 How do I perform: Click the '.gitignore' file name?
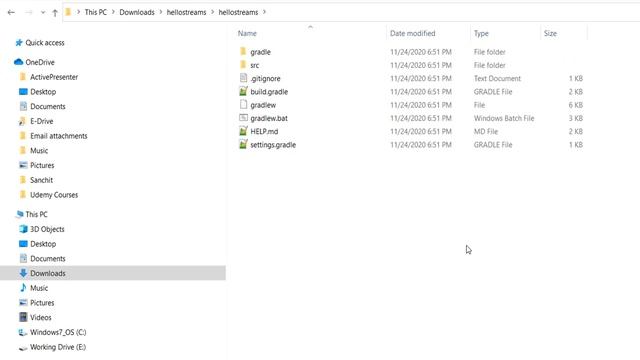click(x=265, y=78)
